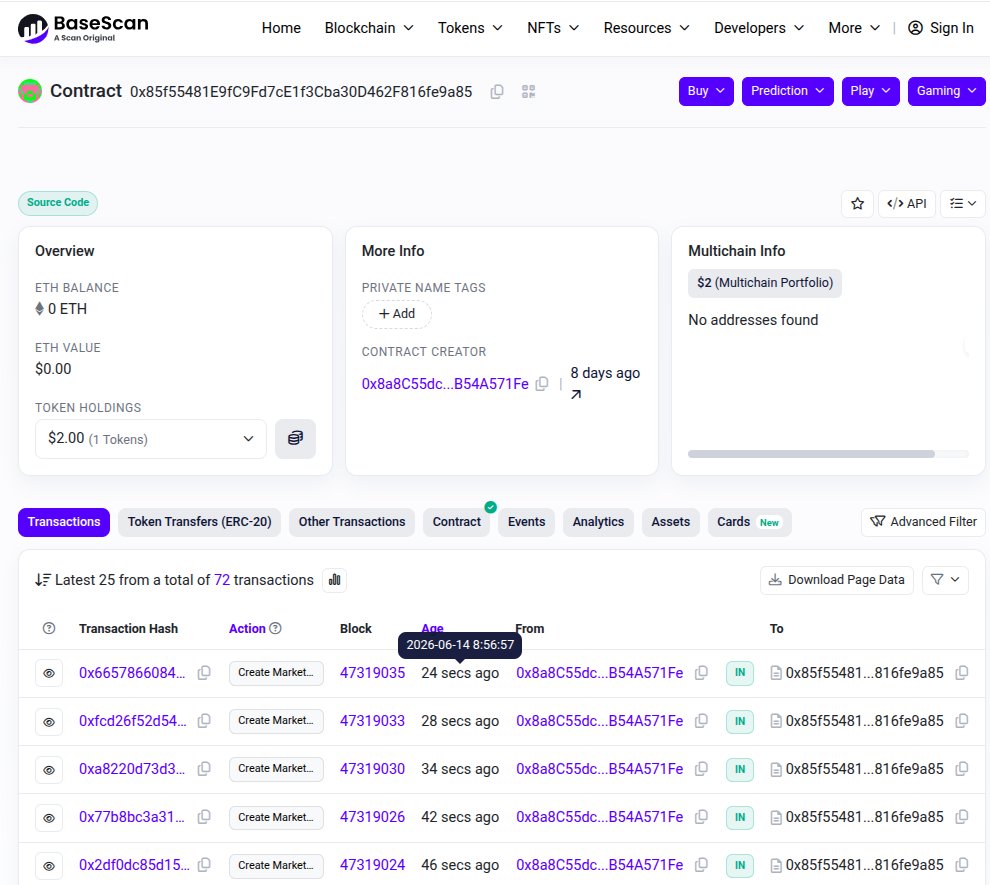Expand the More menu

[x=854, y=28]
